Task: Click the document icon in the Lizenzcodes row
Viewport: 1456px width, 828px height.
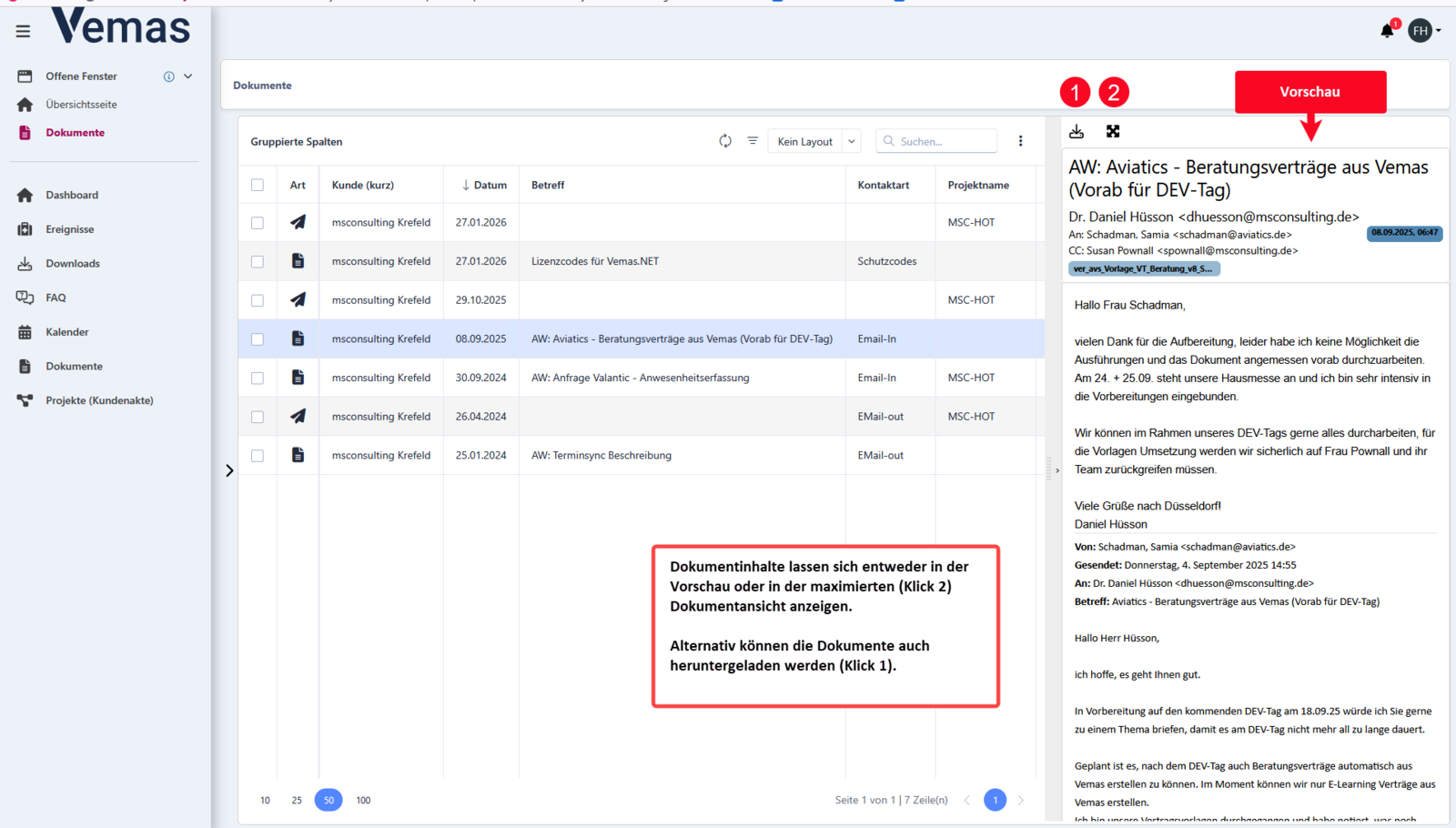Action: (x=298, y=261)
